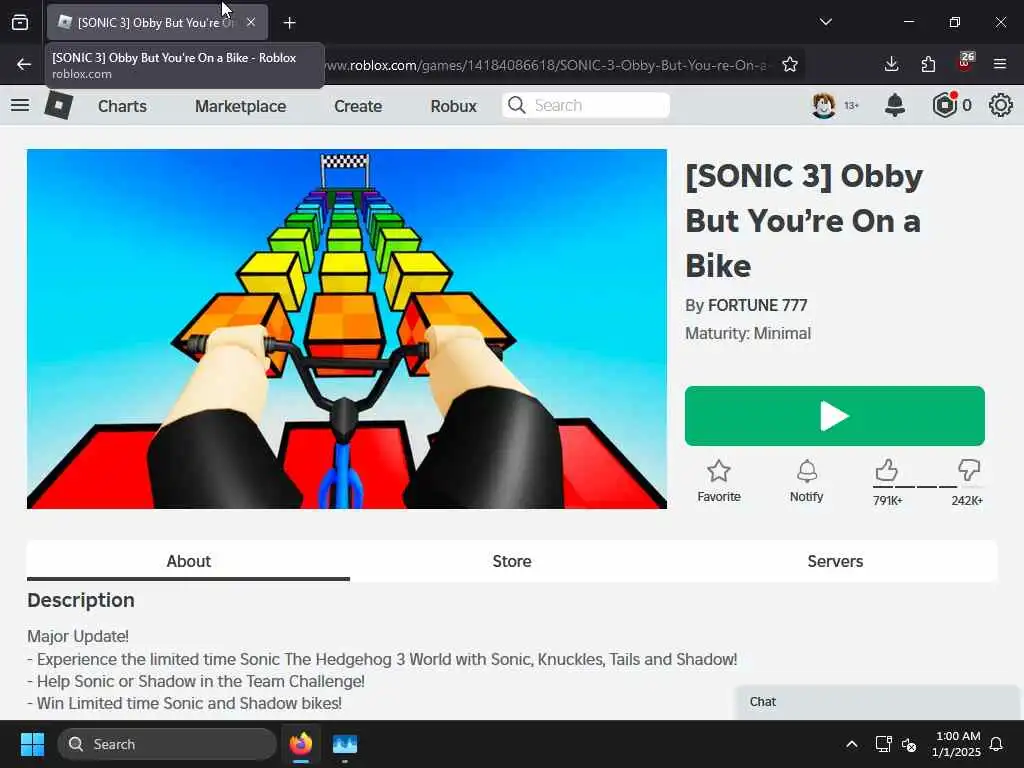
Task: Focus the Roblox search field
Action: pos(586,105)
